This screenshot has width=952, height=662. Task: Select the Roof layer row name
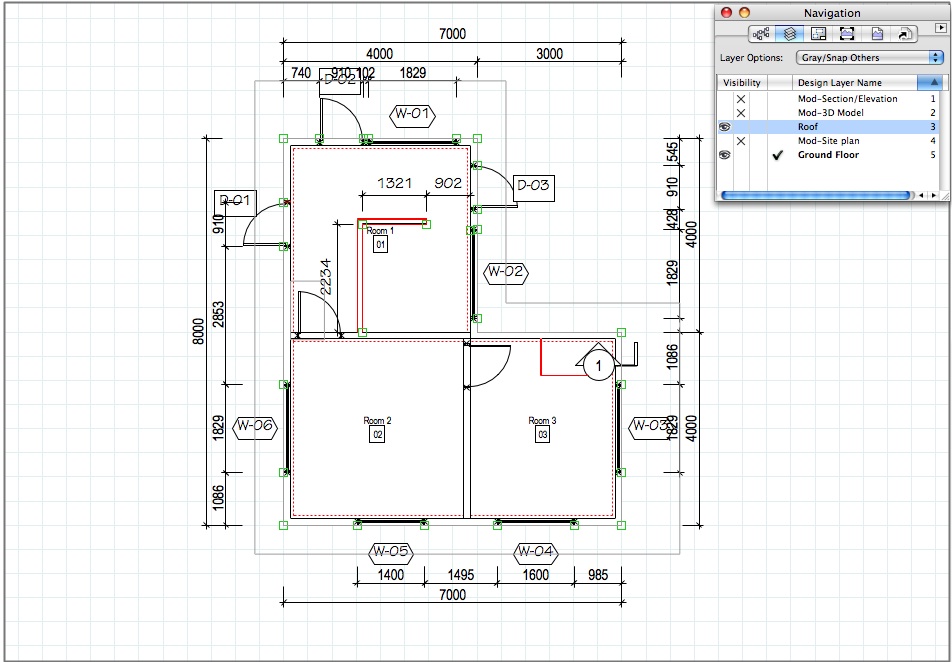(809, 127)
